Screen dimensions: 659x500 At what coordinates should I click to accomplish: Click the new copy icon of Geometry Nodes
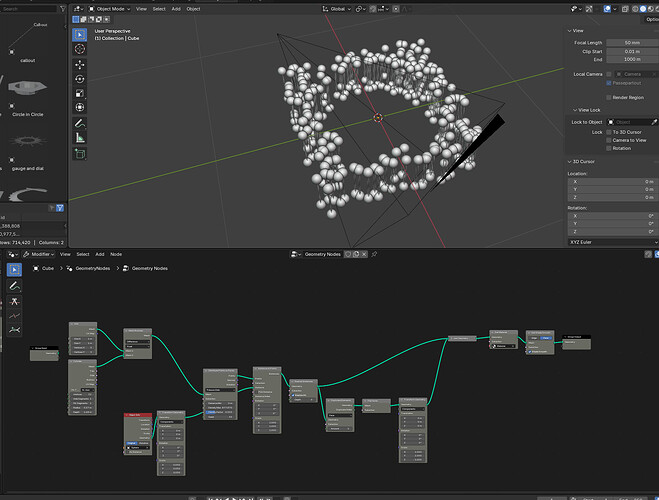click(x=356, y=254)
